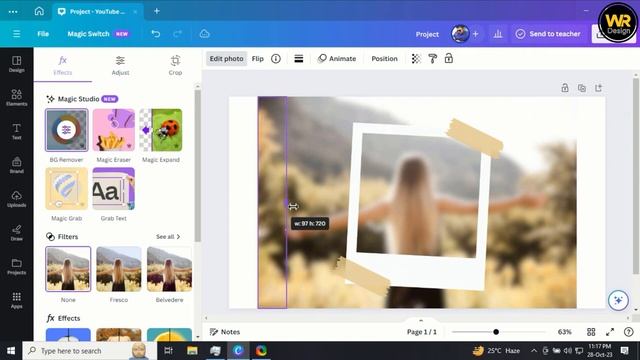Image resolution: width=640 pixels, height=360 pixels.
Task: Select the Magic Eraser tool
Action: (x=113, y=130)
